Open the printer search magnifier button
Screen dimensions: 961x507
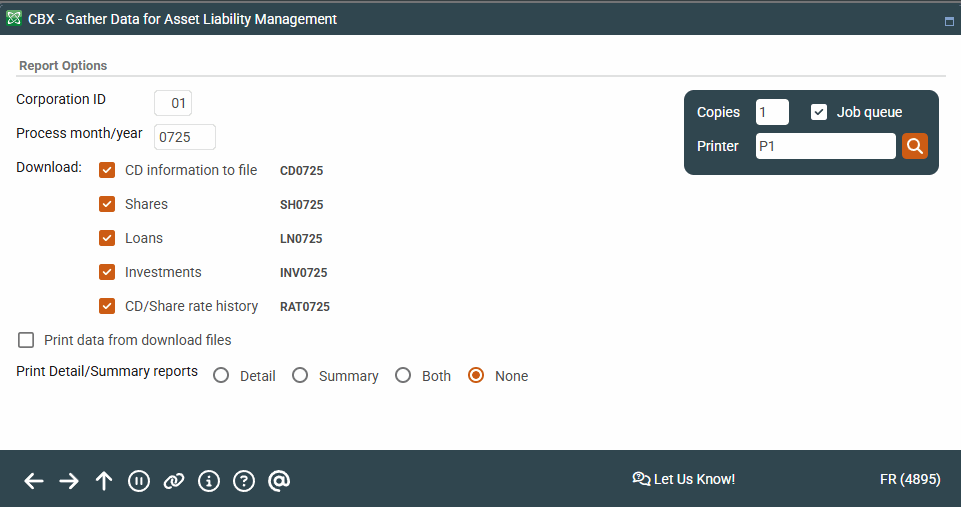coord(915,146)
